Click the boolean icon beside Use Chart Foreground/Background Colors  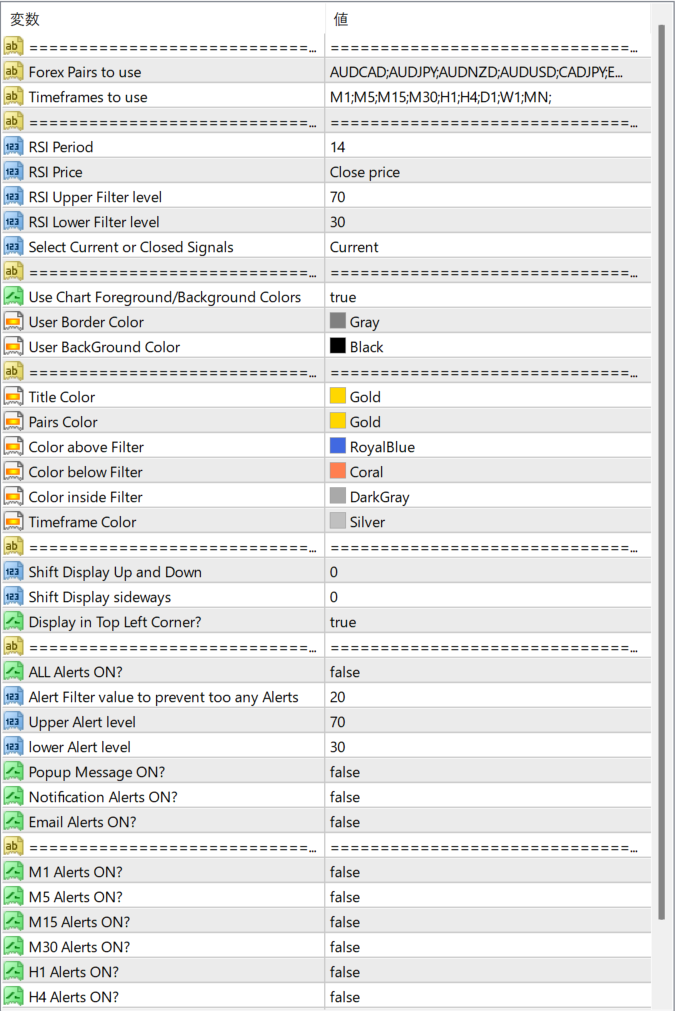13,297
